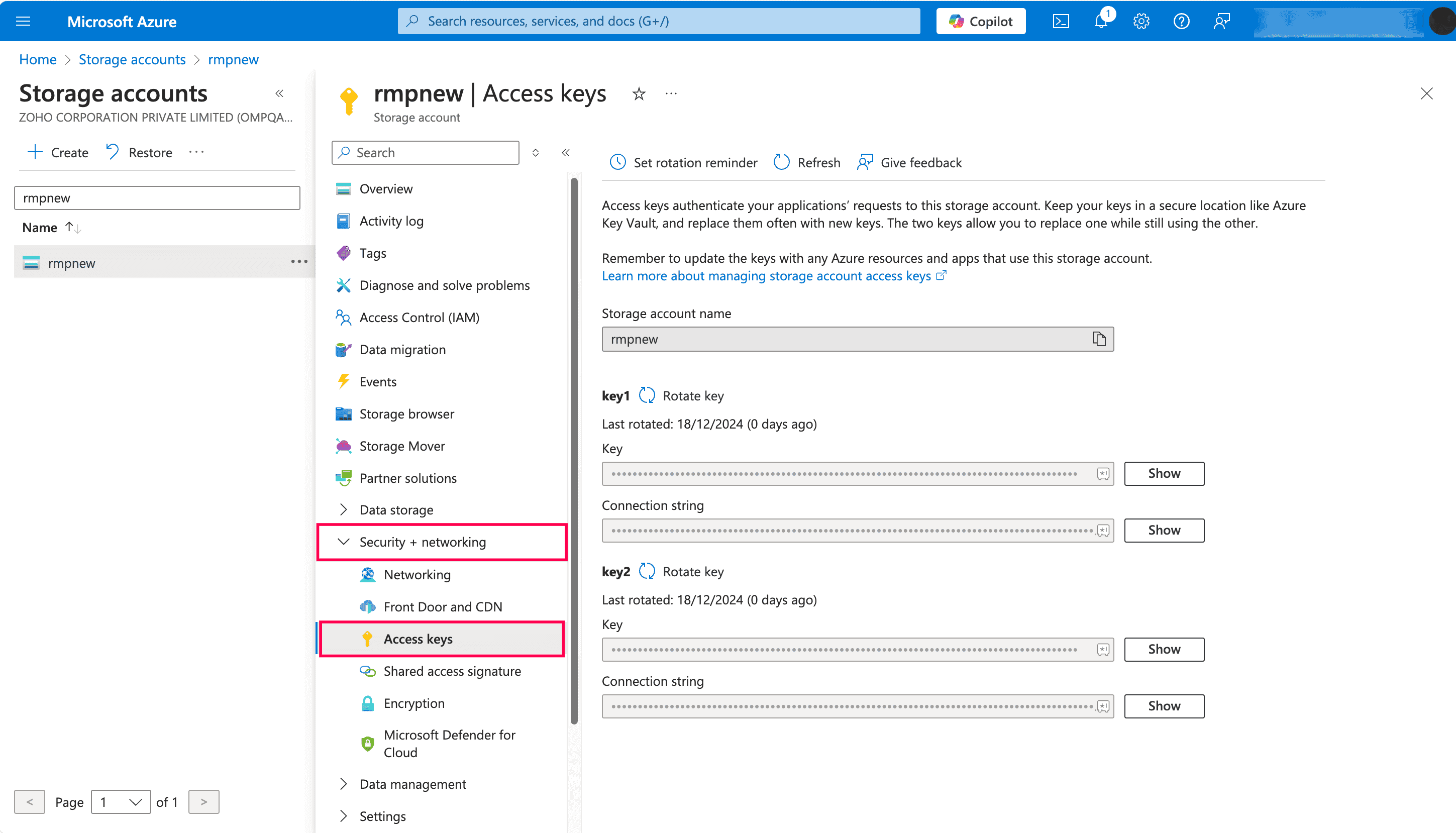Open the portal hamburger menu

[23, 21]
